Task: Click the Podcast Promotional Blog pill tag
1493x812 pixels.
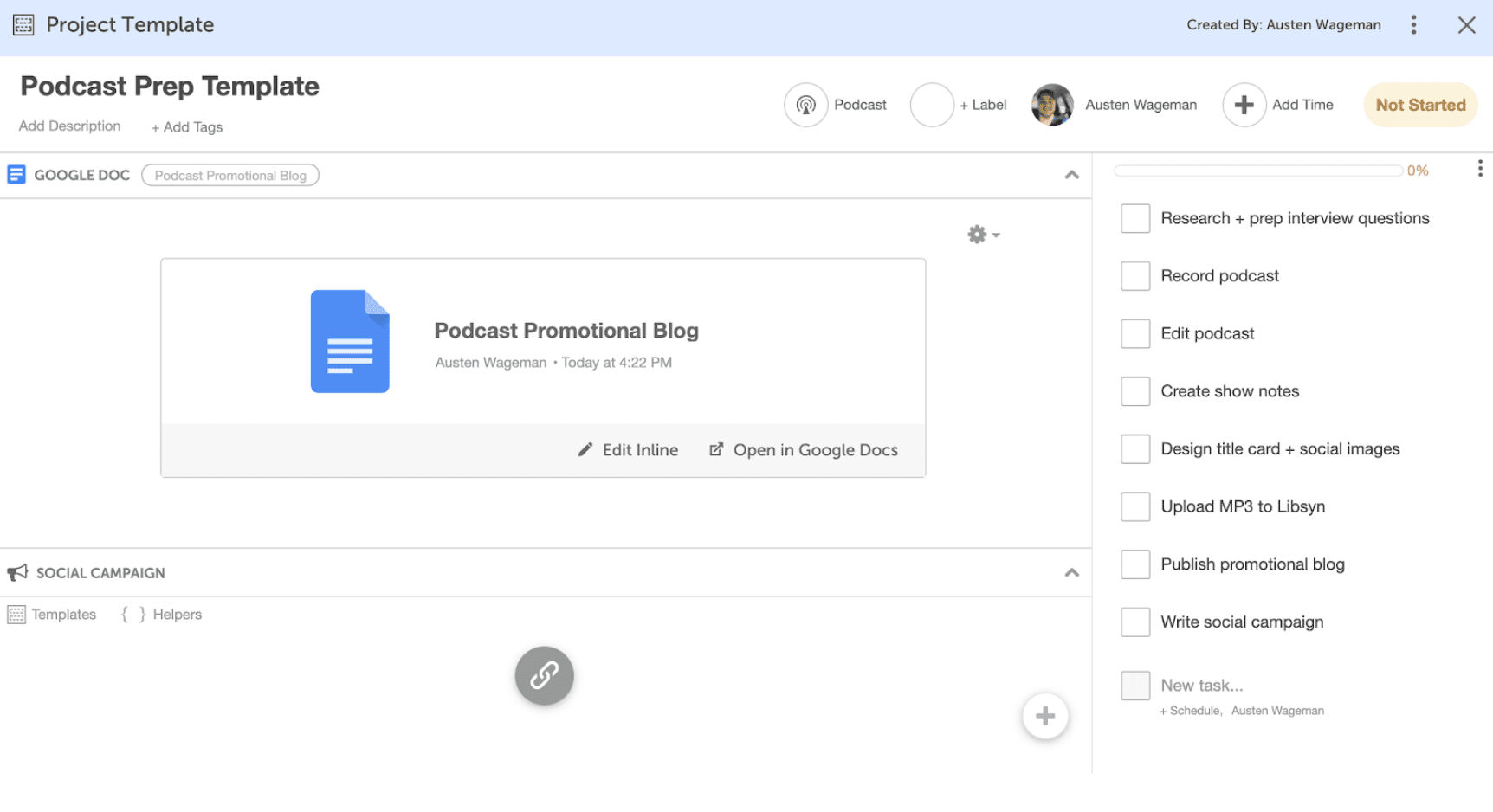Action: 230,176
